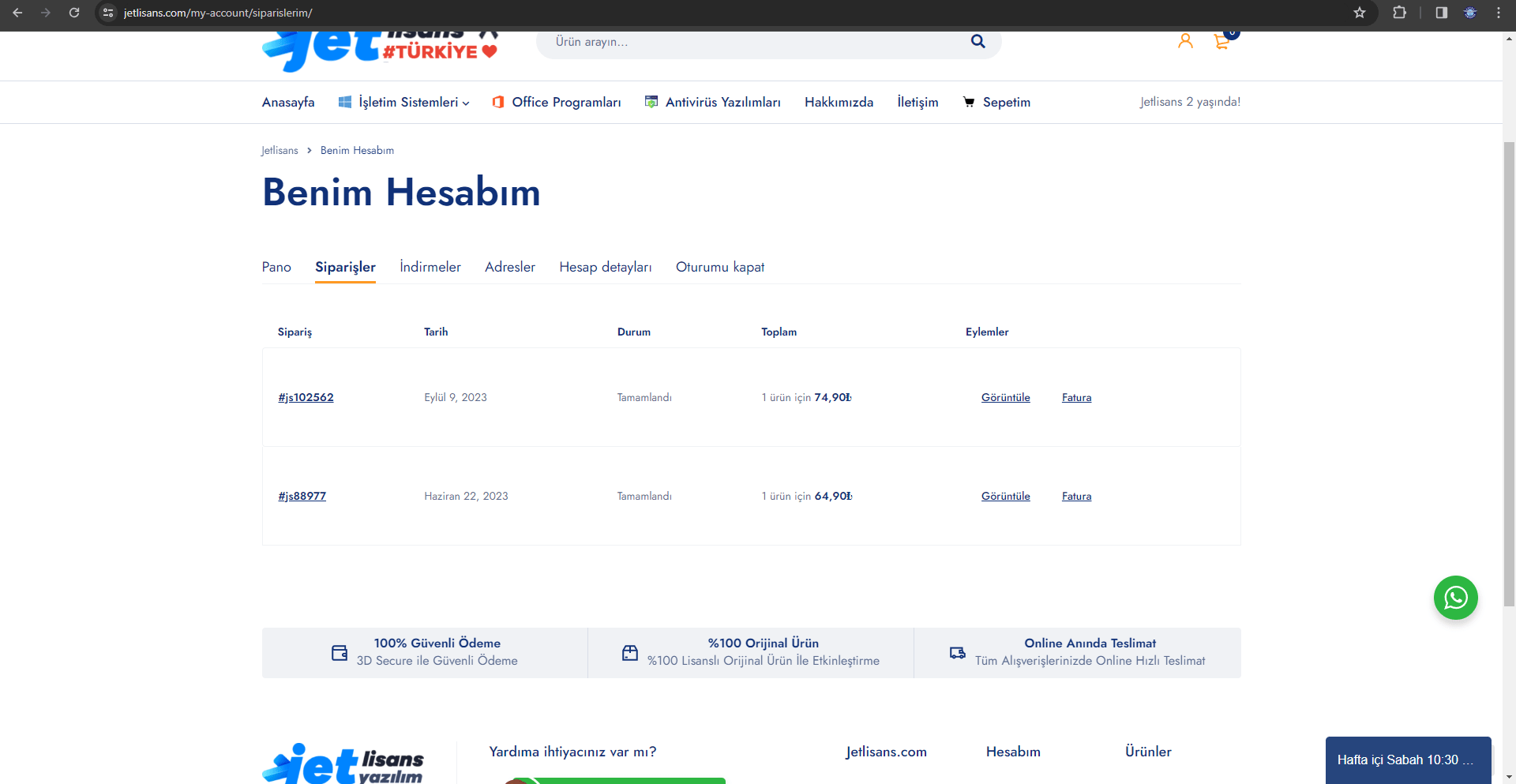Click footer Jetlisans.com heading
The width and height of the screenshot is (1516, 784).
click(886, 752)
